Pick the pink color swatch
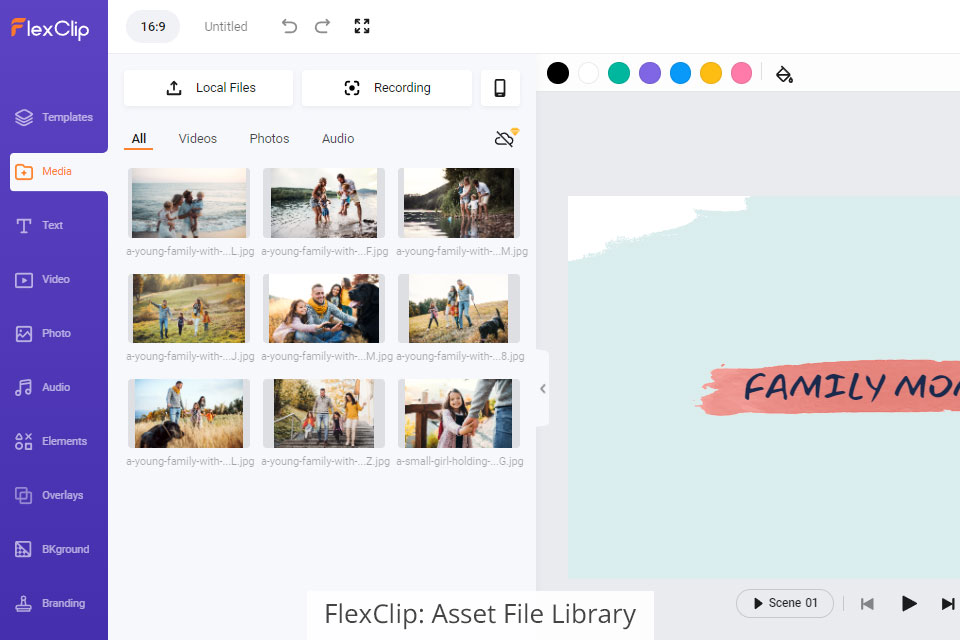Screen dimensions: 960x640 point(741,73)
